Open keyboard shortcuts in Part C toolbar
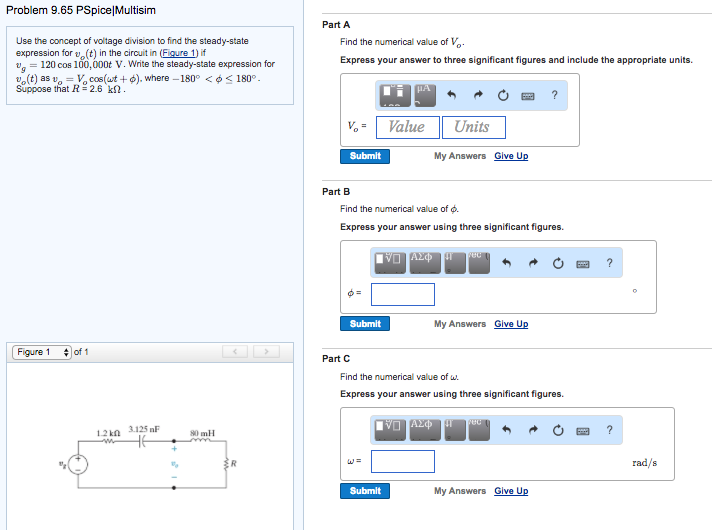 pyautogui.click(x=583, y=431)
